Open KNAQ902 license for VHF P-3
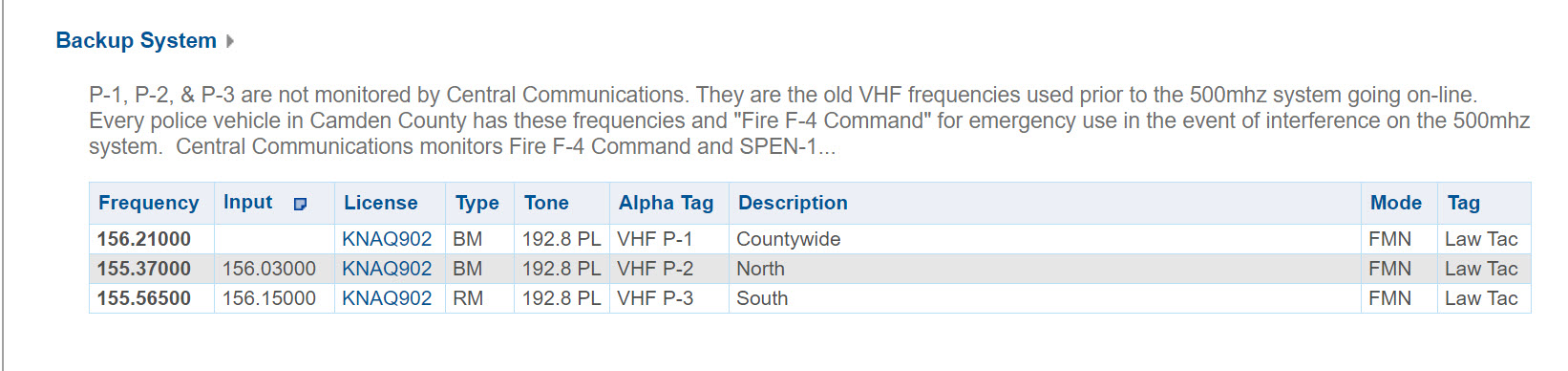 tap(387, 298)
